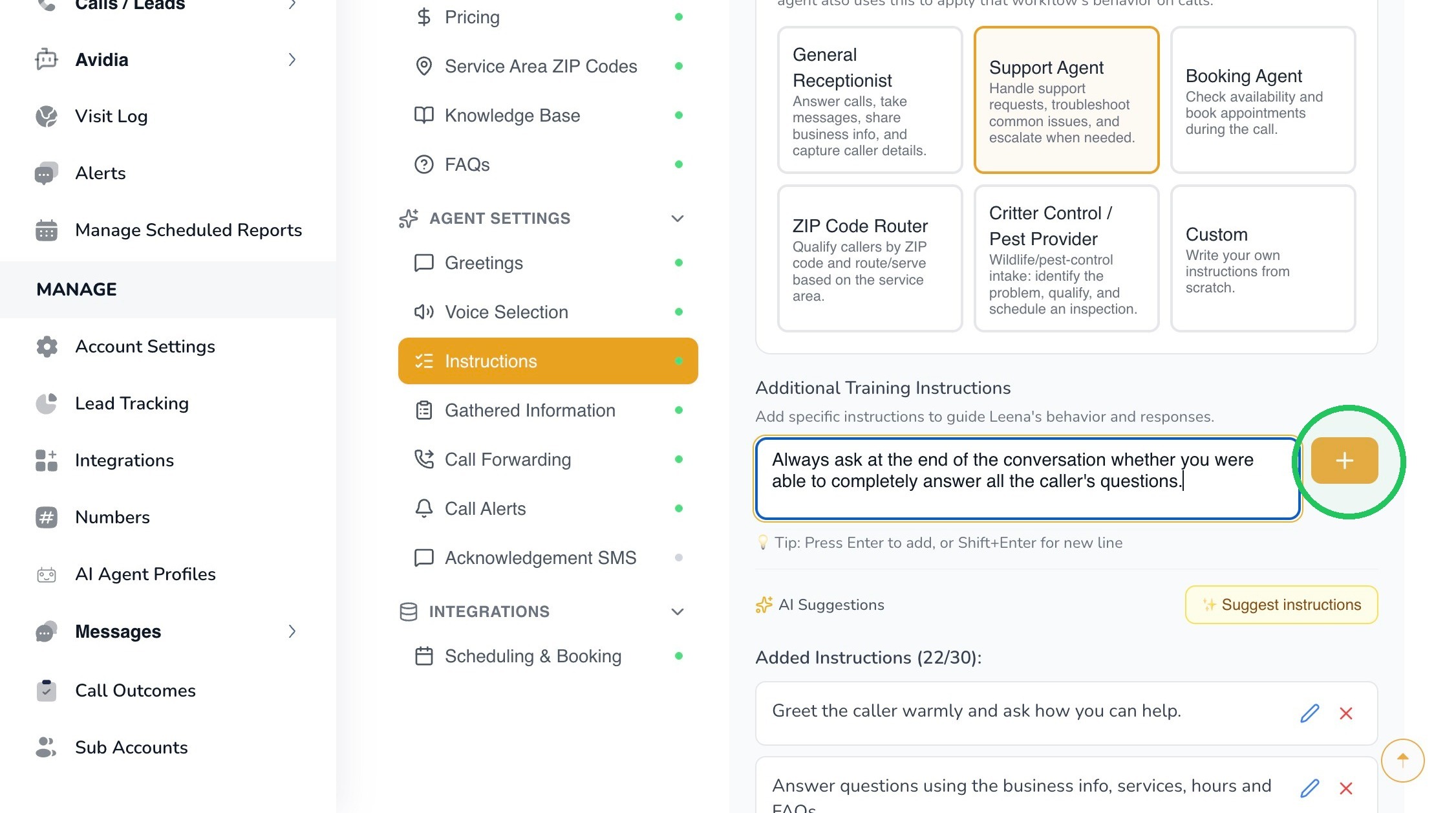This screenshot has height=813, width=1456.
Task: Click the plus button to add the instruction
Action: [x=1344, y=461]
